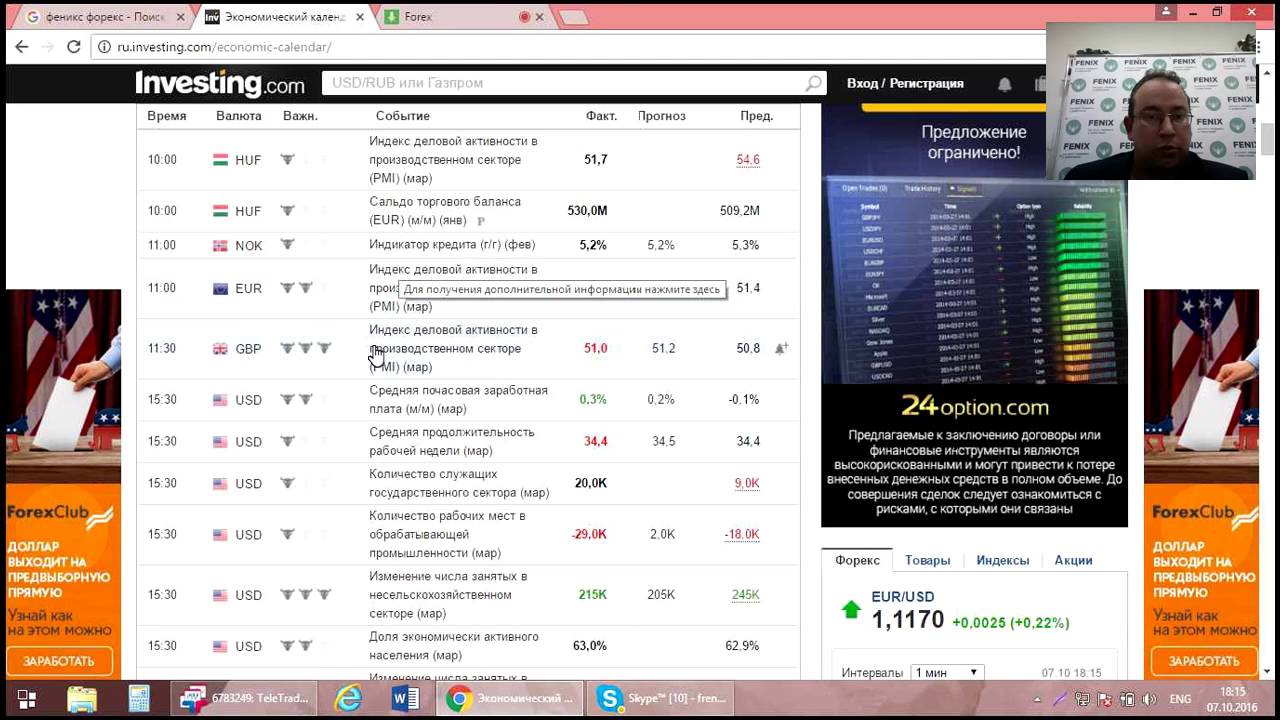
Task: Reload the page with refresh button
Action: coord(73,47)
